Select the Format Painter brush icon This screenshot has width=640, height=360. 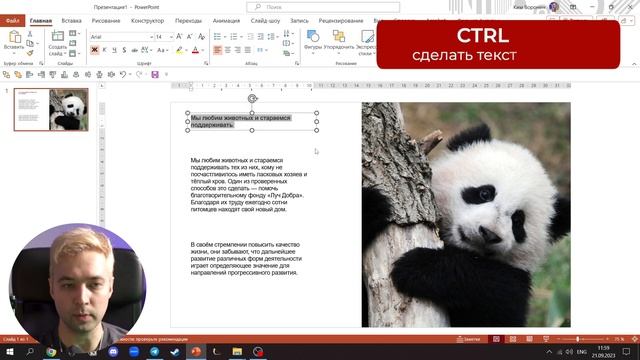30,53
